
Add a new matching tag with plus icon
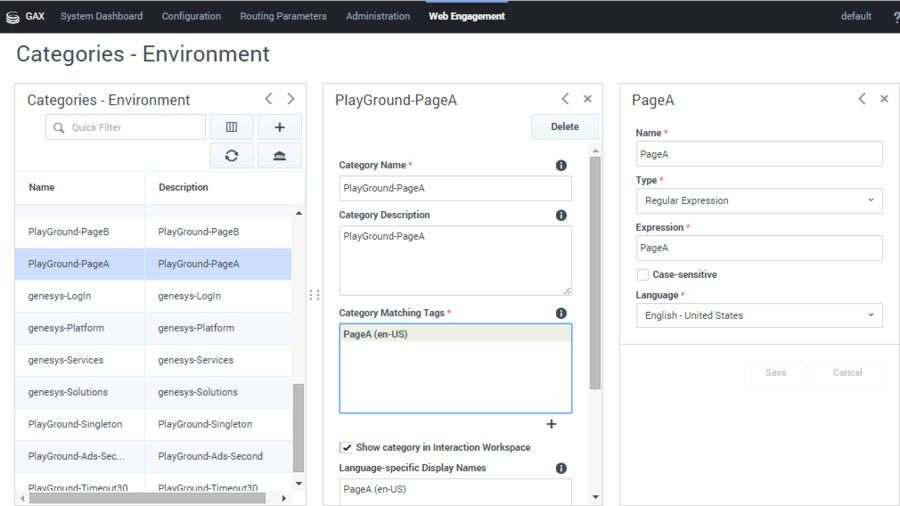point(551,424)
